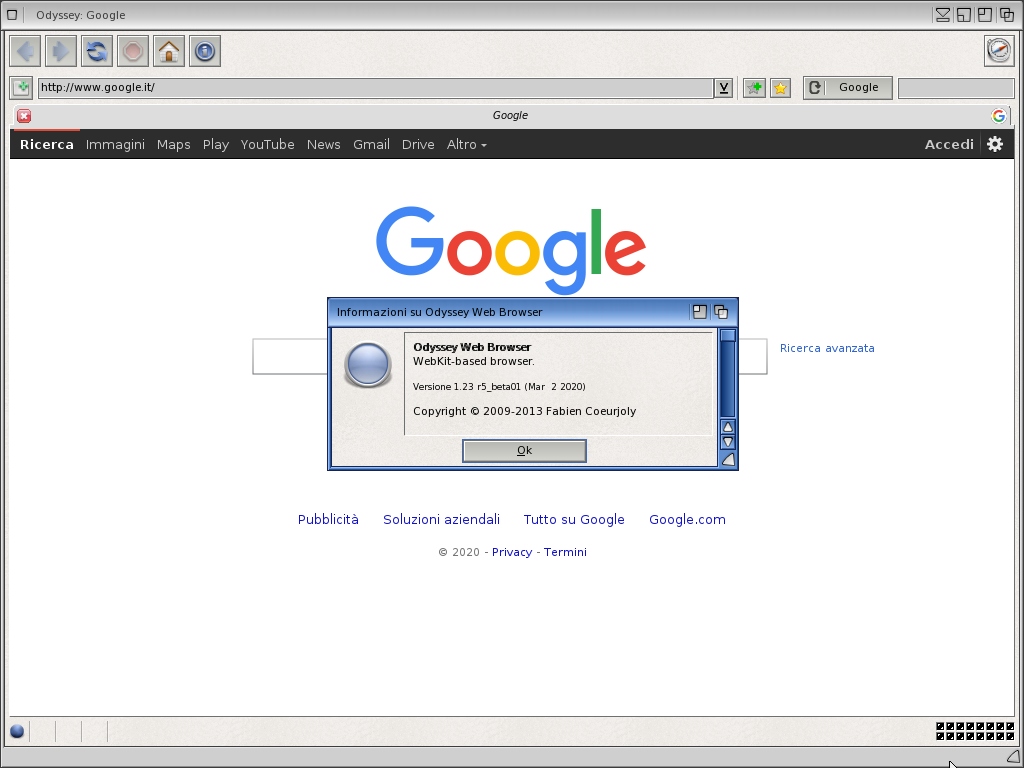1024x768 pixels.
Task: Open the Google settings gear
Action: tap(995, 144)
